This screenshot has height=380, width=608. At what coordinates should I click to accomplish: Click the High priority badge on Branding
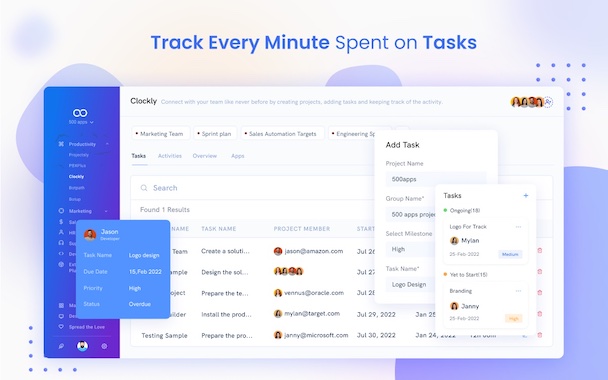pos(514,319)
